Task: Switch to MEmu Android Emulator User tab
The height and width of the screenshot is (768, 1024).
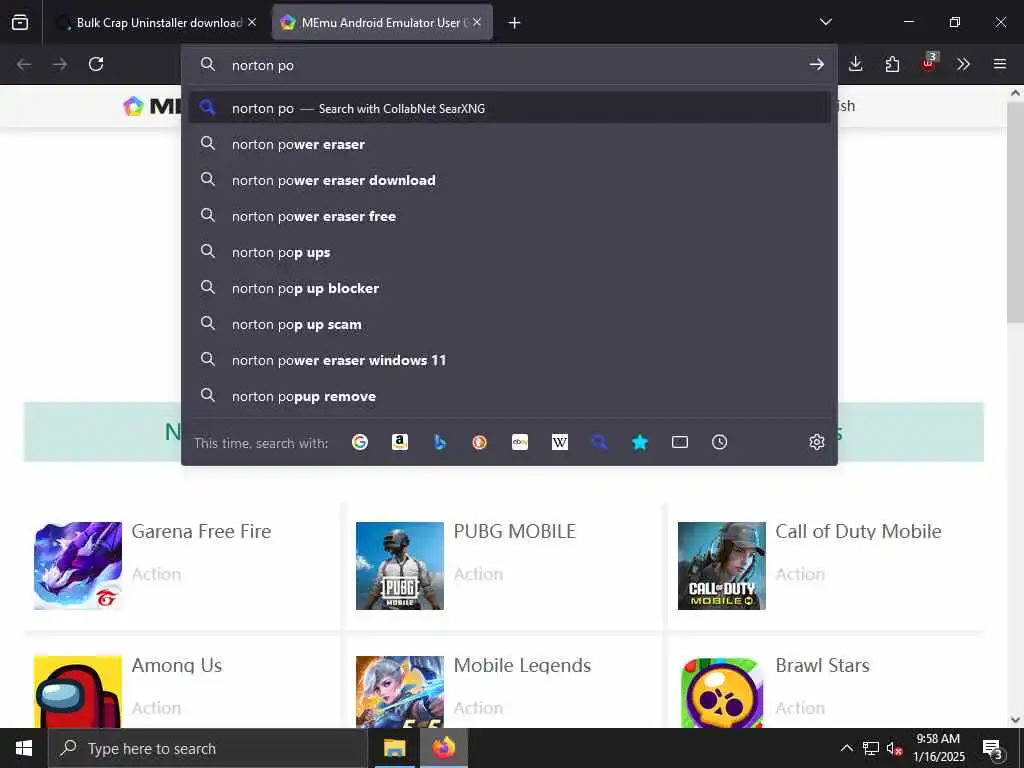Action: tap(382, 22)
